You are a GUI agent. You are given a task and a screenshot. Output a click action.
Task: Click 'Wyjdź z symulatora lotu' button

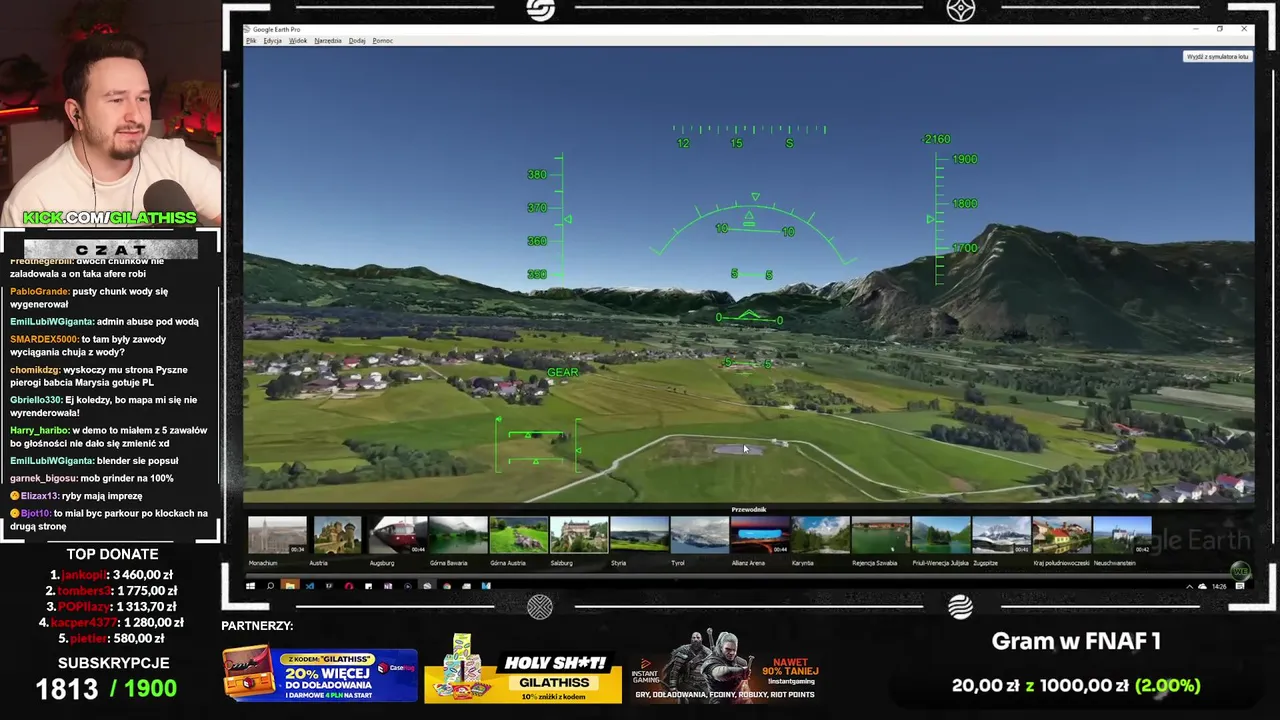1217,57
